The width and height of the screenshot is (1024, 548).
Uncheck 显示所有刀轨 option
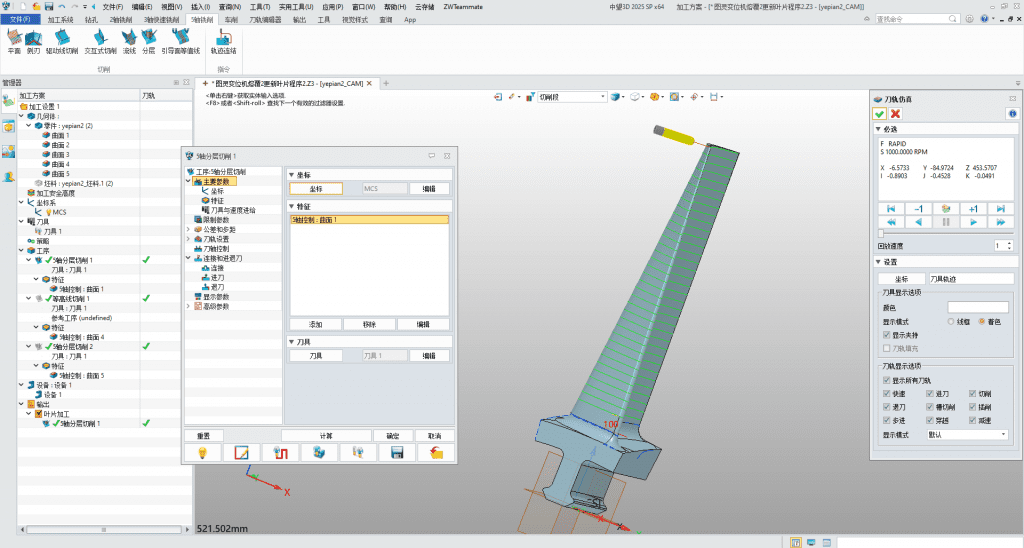(887, 381)
